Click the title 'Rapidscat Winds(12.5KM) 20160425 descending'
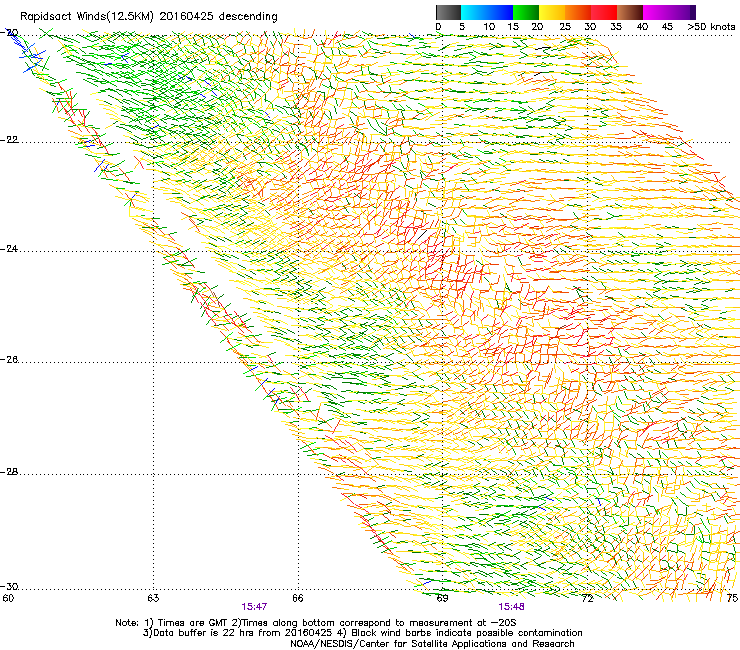The image size is (740, 650). 149,17
